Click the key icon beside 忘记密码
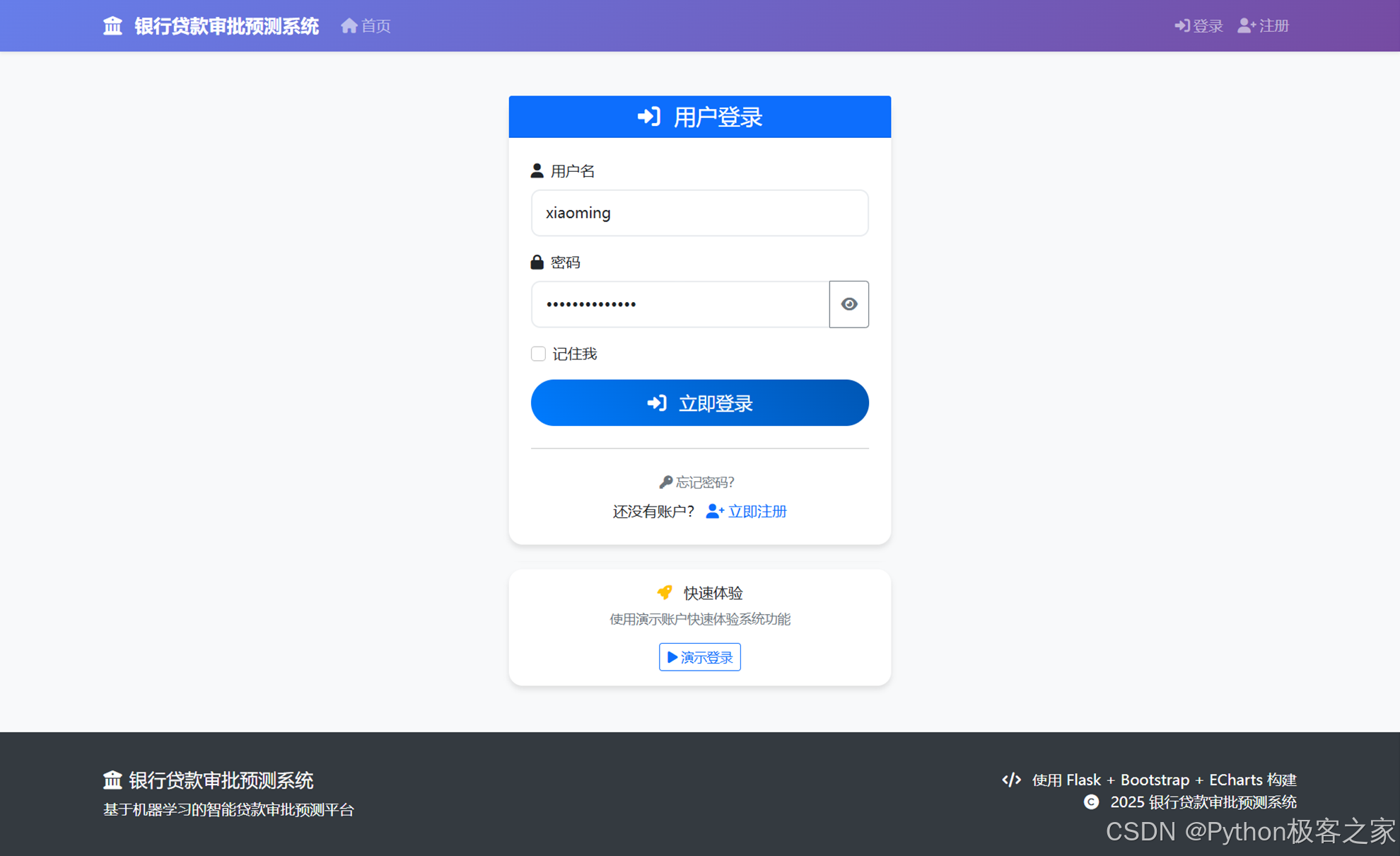This screenshot has width=1400, height=856. point(665,482)
